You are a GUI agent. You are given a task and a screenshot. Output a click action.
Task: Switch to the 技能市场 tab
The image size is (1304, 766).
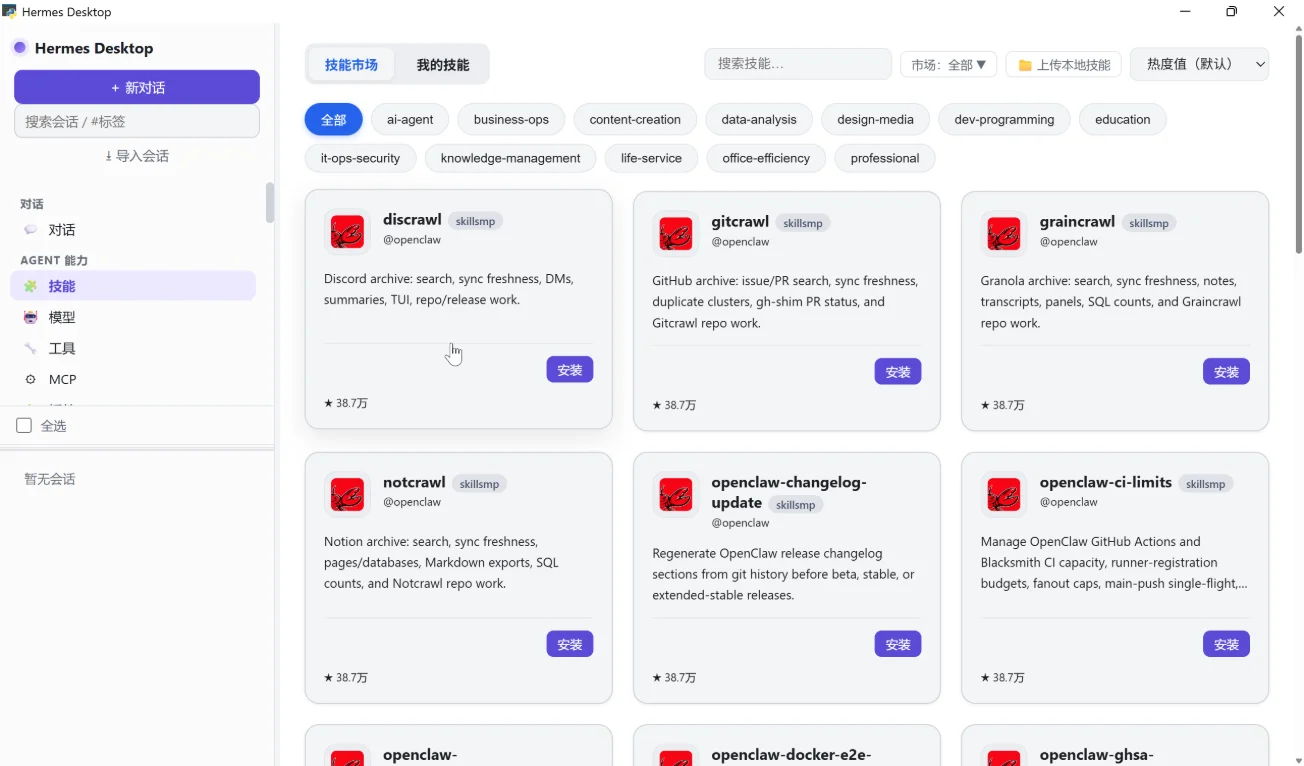351,65
